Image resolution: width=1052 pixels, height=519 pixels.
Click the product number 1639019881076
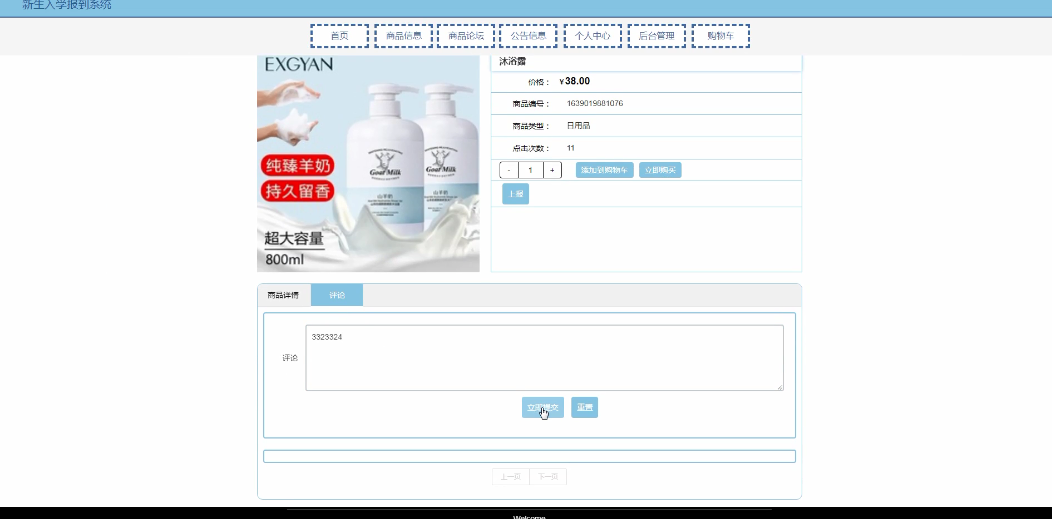pos(595,103)
